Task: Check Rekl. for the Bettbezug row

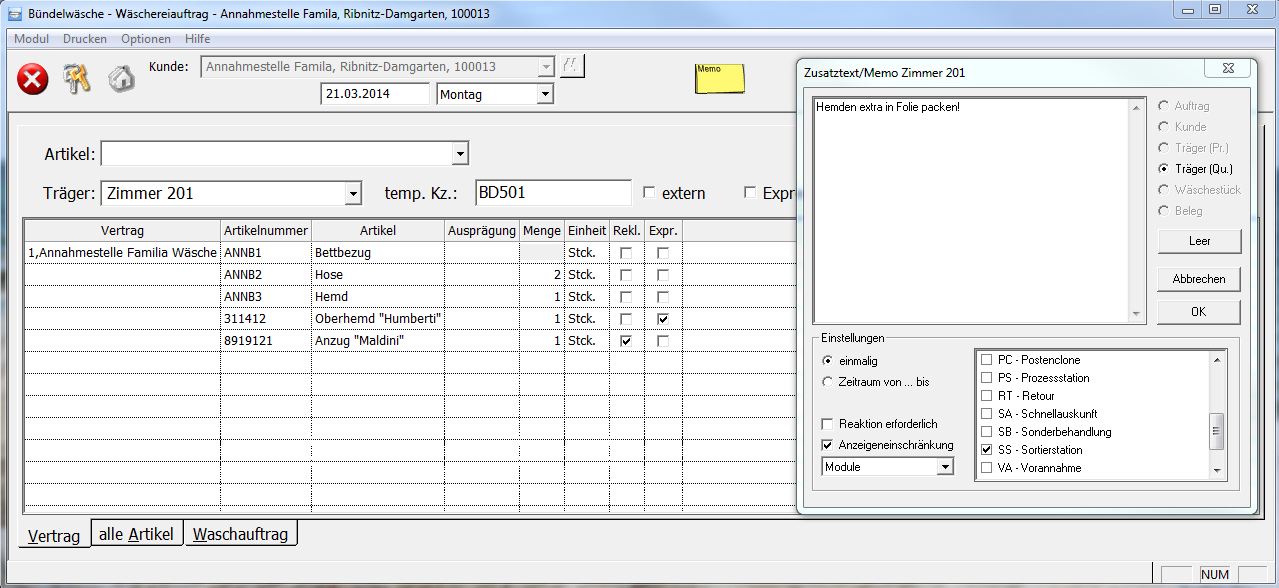Action: click(626, 253)
